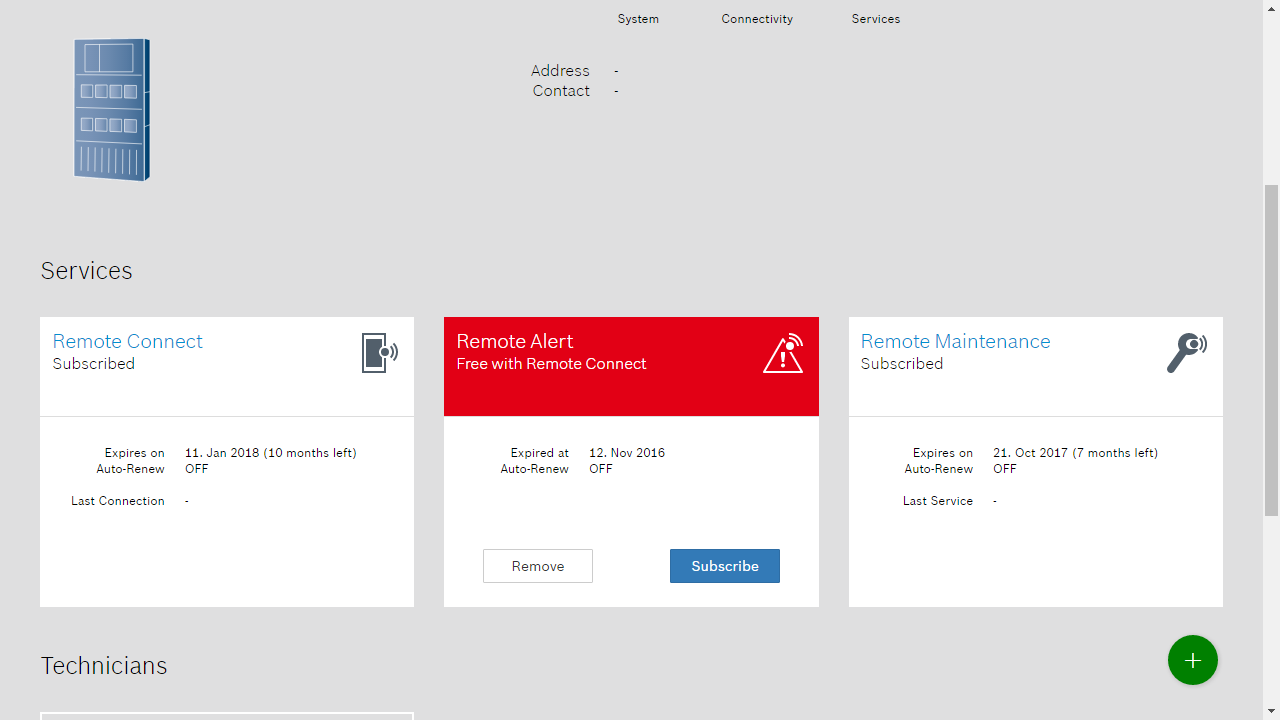
Task: Click the Remote Alert warning triangle icon
Action: [783, 353]
